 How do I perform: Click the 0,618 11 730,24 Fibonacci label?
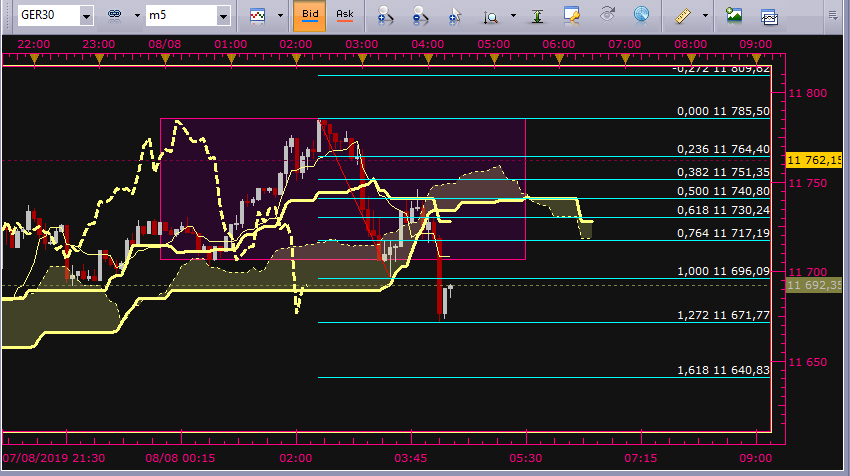click(x=723, y=210)
